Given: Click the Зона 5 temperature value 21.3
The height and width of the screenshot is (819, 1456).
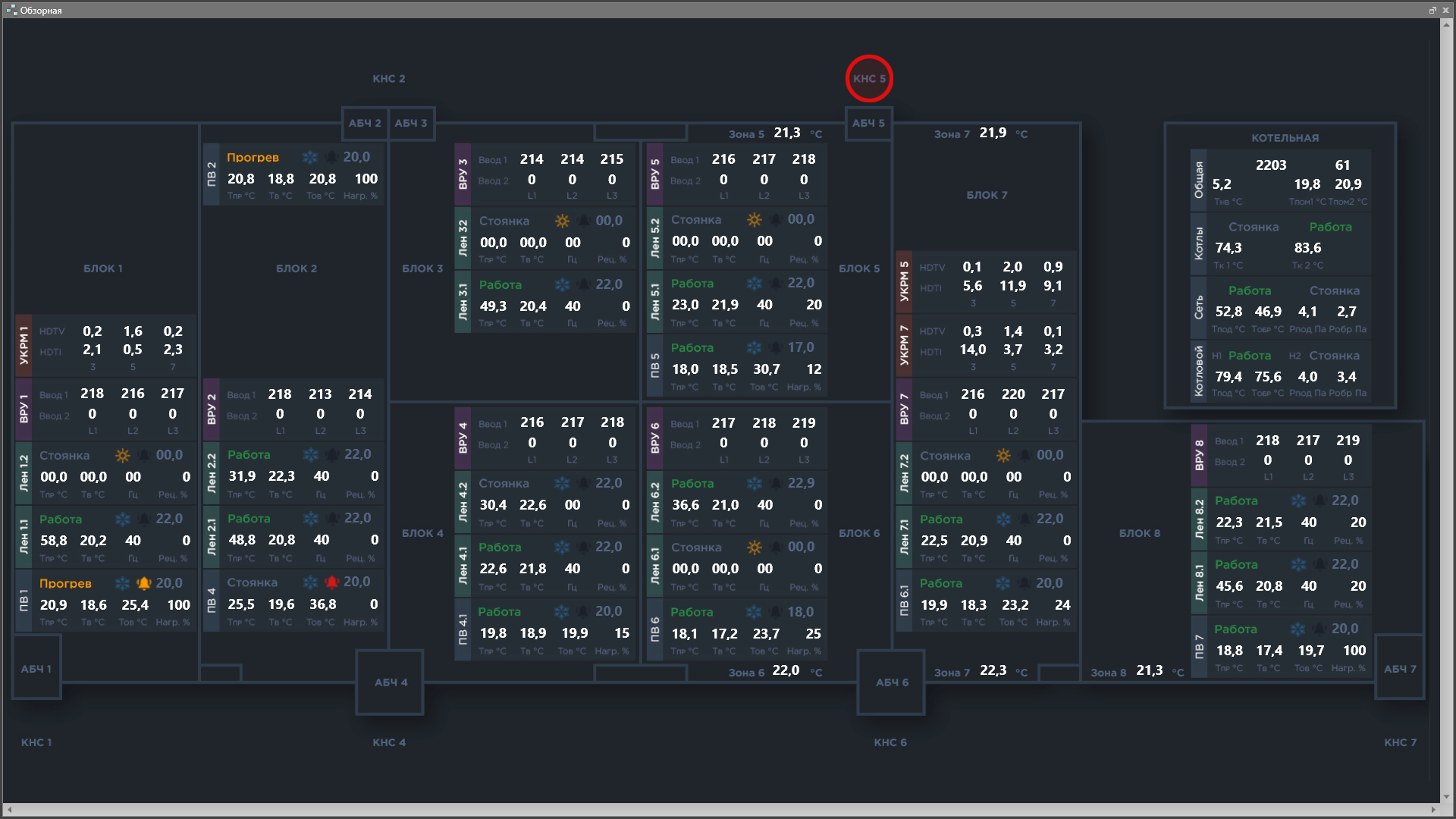Looking at the screenshot, I should (790, 133).
